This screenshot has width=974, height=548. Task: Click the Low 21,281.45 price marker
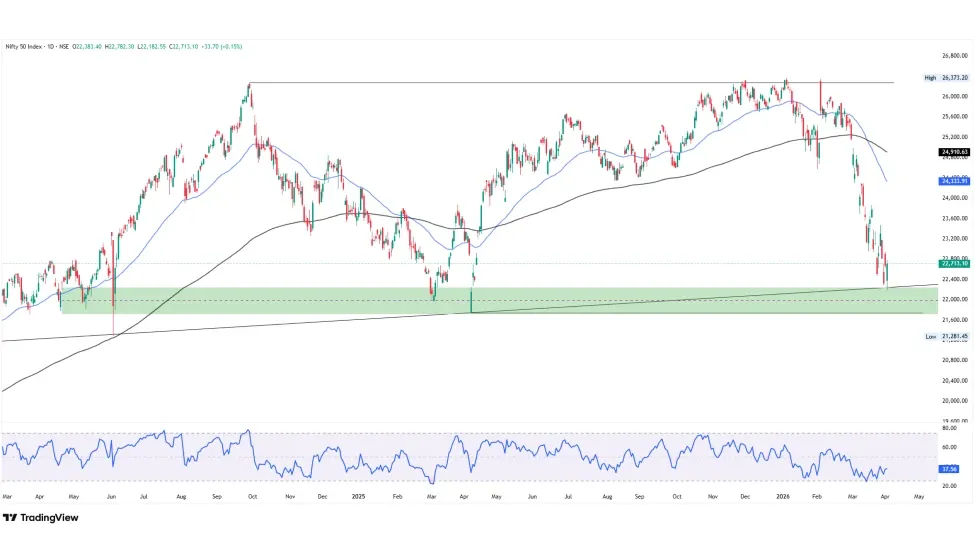(x=955, y=337)
